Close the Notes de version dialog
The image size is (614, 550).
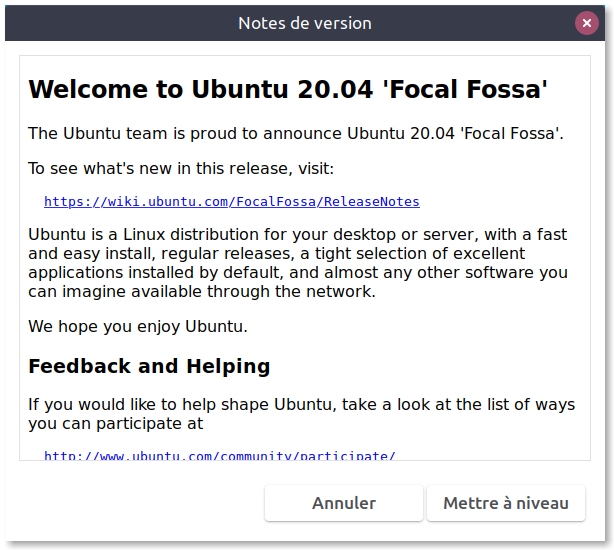tap(587, 23)
